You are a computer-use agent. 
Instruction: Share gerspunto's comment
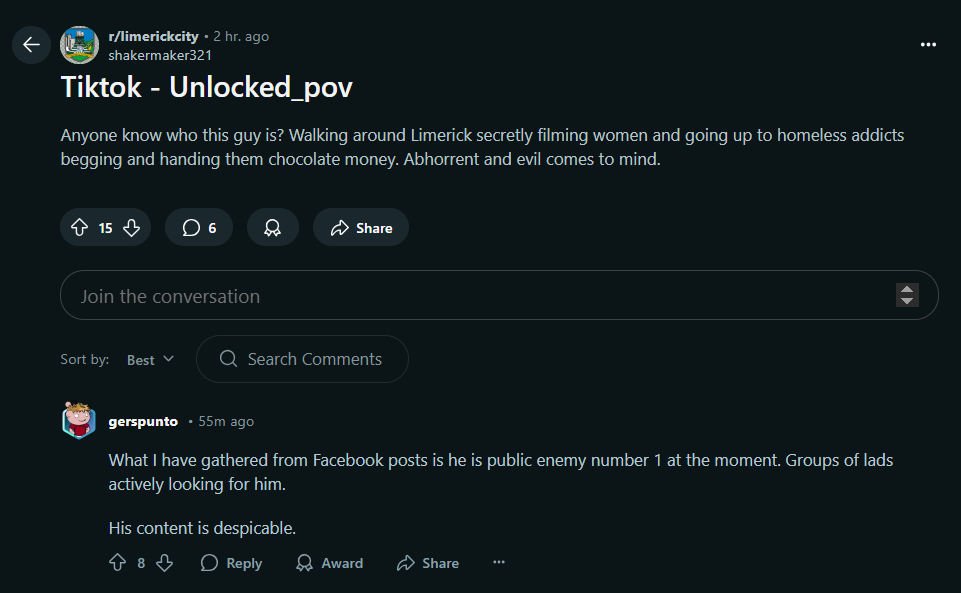(x=428, y=563)
